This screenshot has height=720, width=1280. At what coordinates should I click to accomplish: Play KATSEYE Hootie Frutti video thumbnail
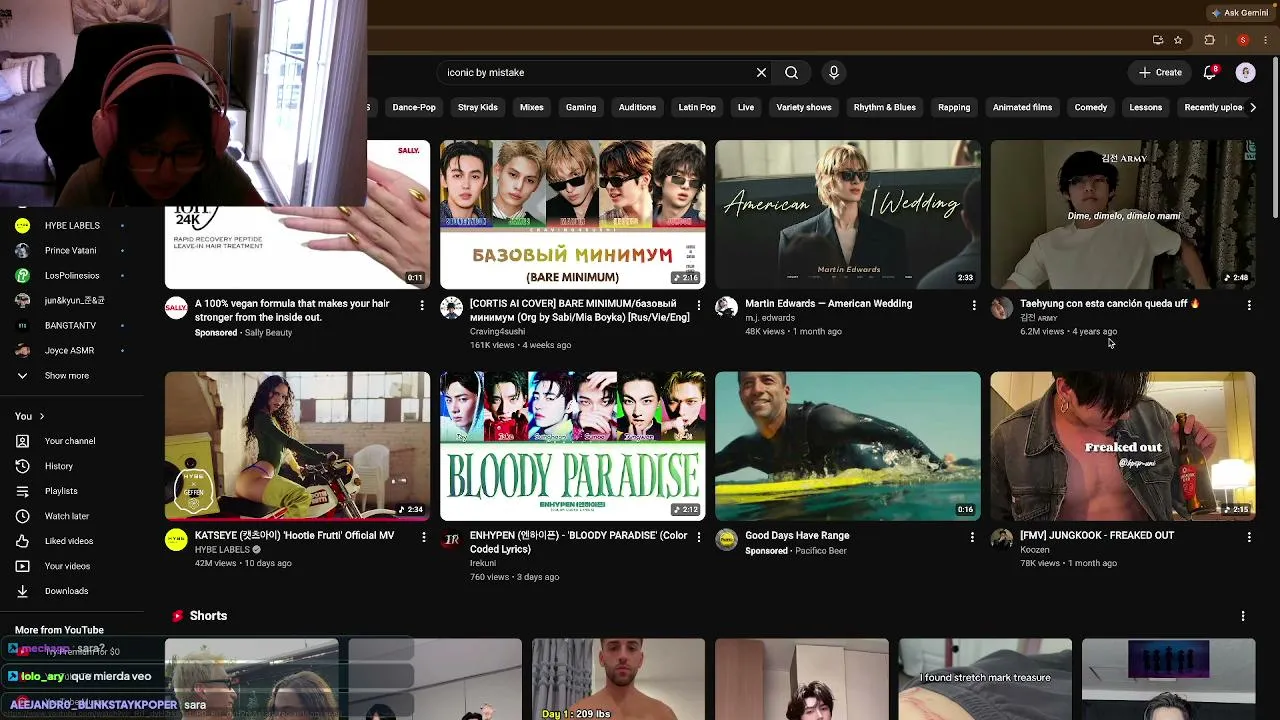tap(298, 446)
